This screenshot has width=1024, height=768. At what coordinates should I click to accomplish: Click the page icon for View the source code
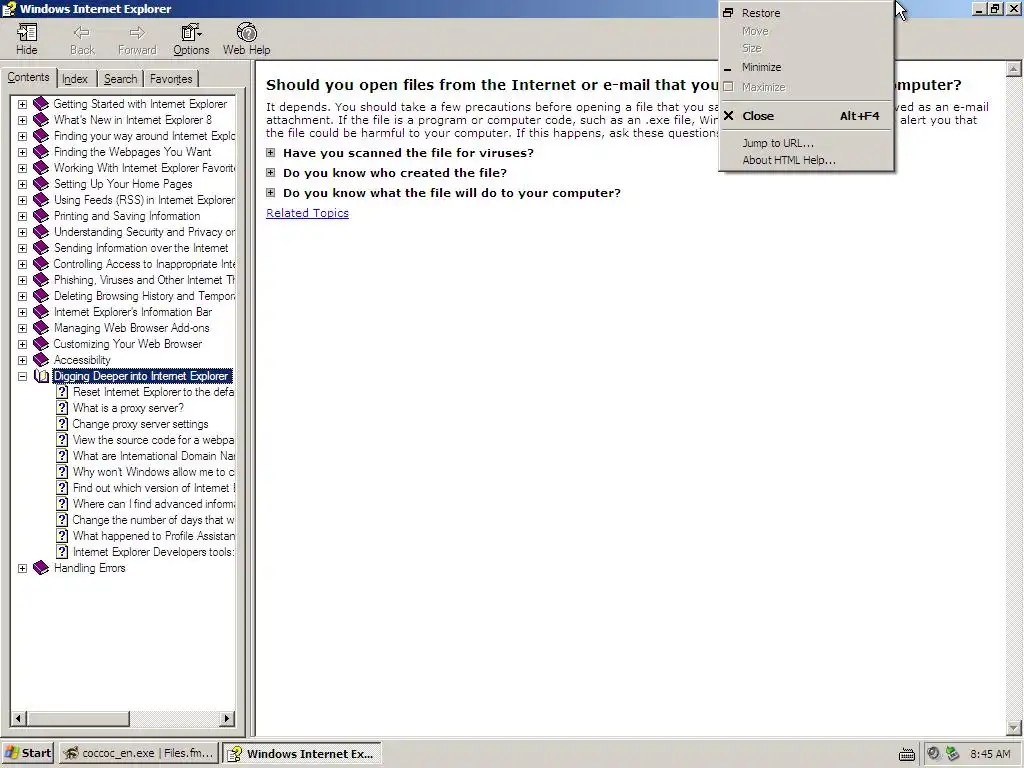(x=62, y=440)
